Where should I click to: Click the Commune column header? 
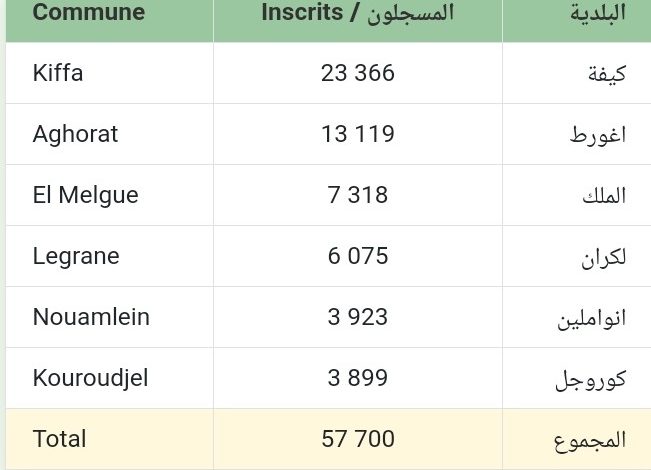click(x=89, y=12)
